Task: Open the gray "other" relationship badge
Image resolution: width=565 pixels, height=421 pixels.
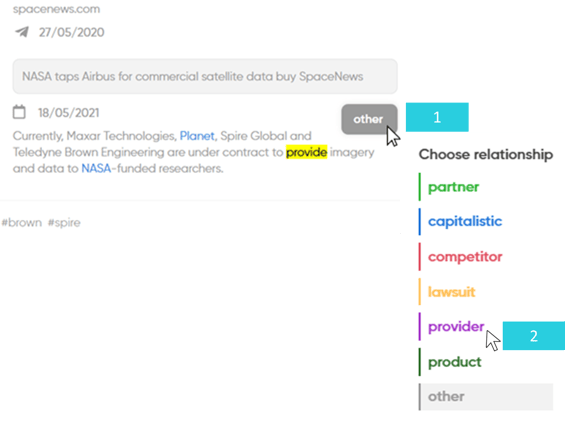Action: [x=369, y=119]
